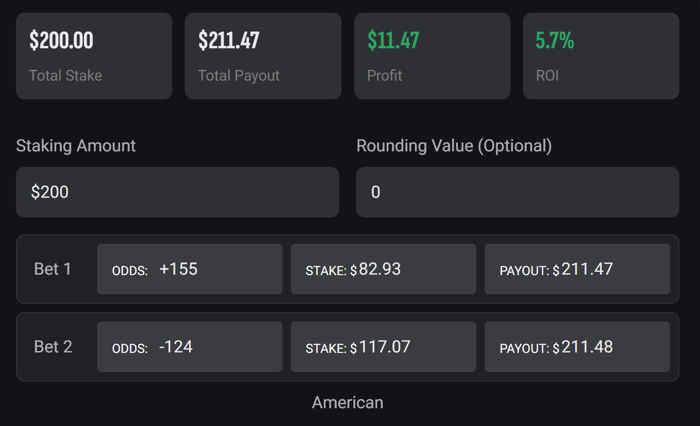The height and width of the screenshot is (426, 700).
Task: Click the STAKE label in Bet 2
Action: pyautogui.click(x=325, y=348)
